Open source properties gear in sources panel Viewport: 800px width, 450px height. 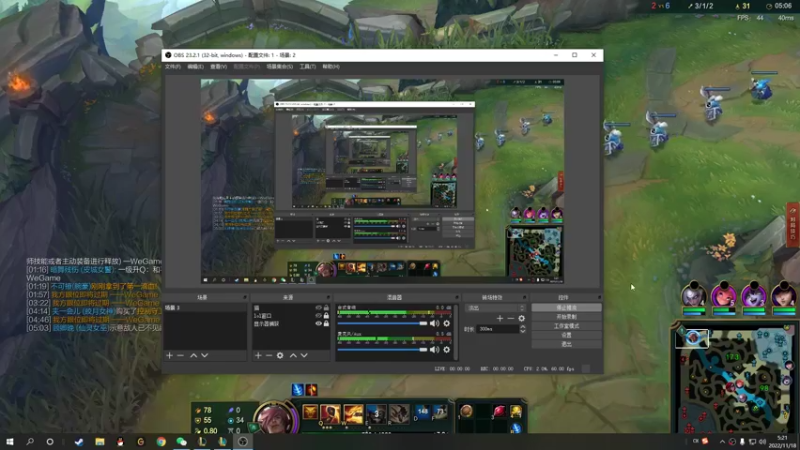(280, 355)
